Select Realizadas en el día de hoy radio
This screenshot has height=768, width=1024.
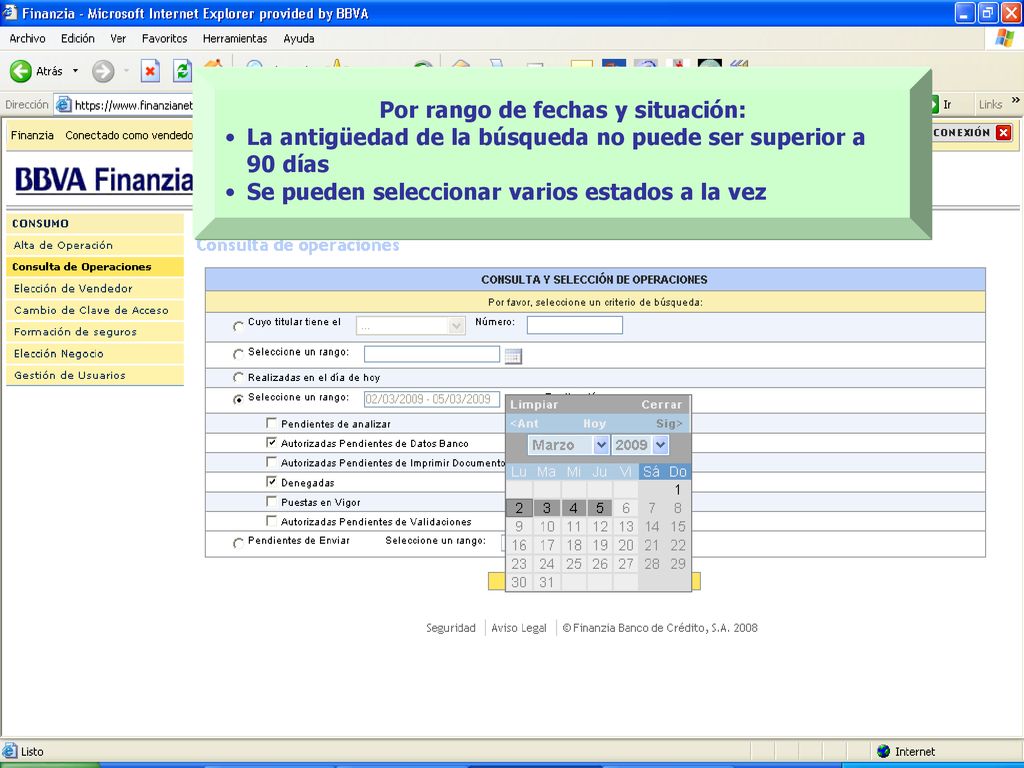point(238,377)
